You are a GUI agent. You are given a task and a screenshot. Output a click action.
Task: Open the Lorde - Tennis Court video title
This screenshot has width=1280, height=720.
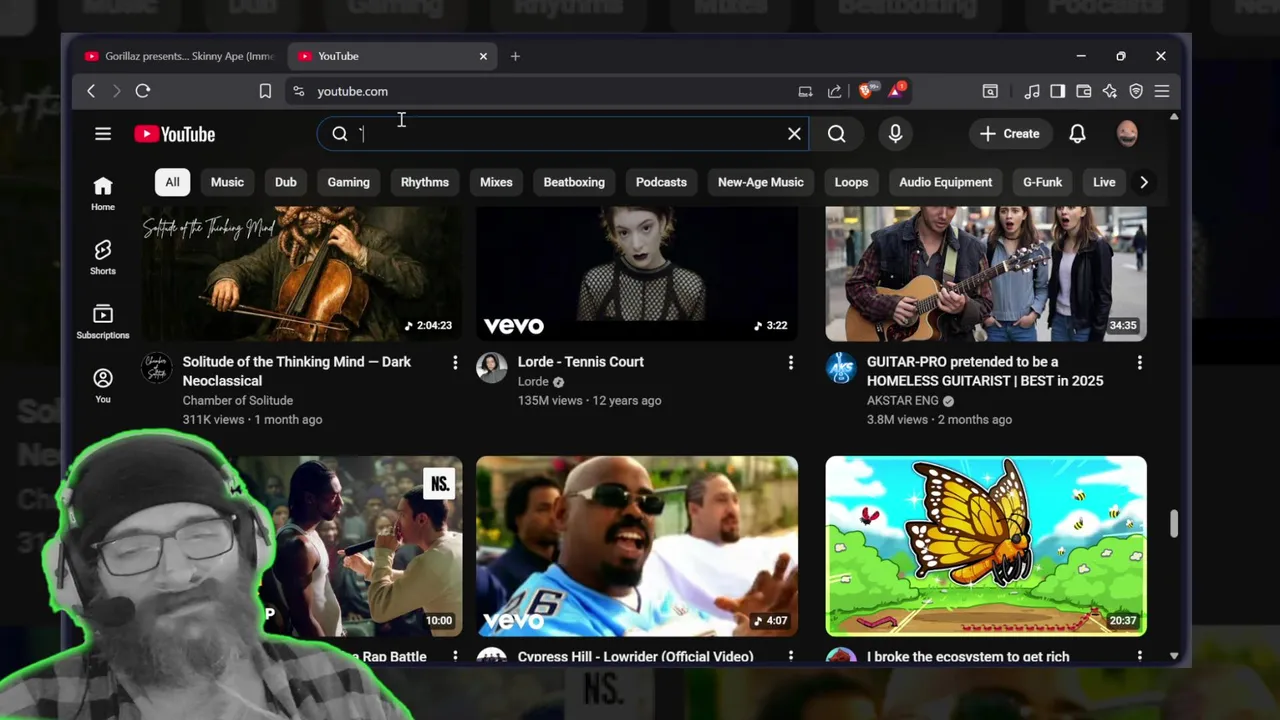581,362
